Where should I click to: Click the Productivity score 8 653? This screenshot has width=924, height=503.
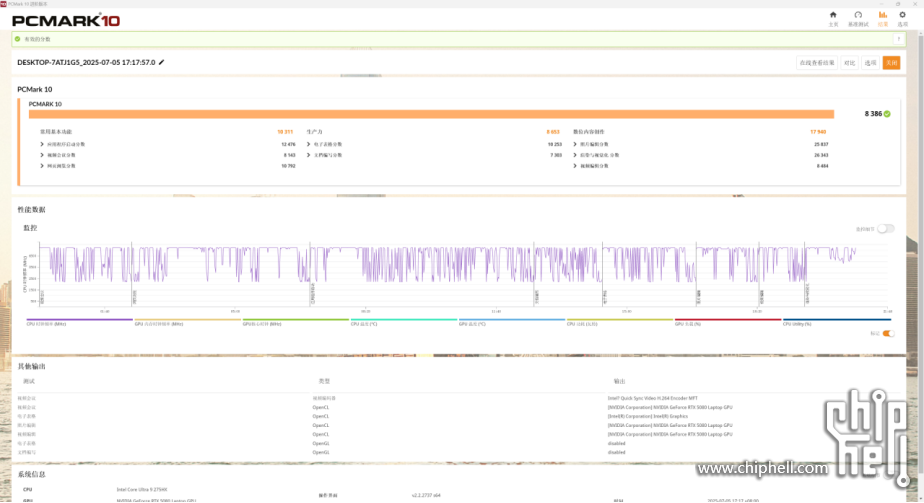coord(553,132)
